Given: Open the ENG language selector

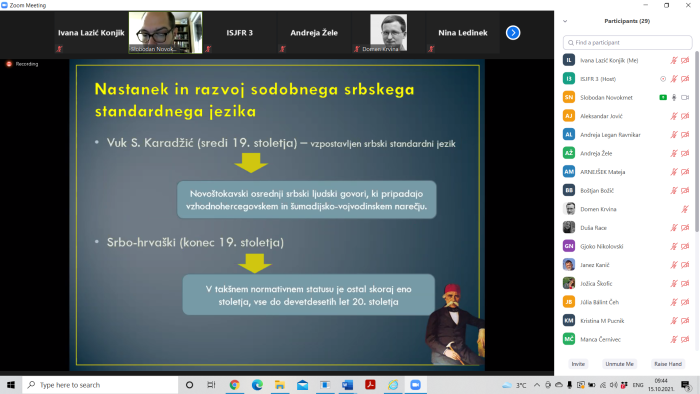Looking at the screenshot, I should click(638, 385).
